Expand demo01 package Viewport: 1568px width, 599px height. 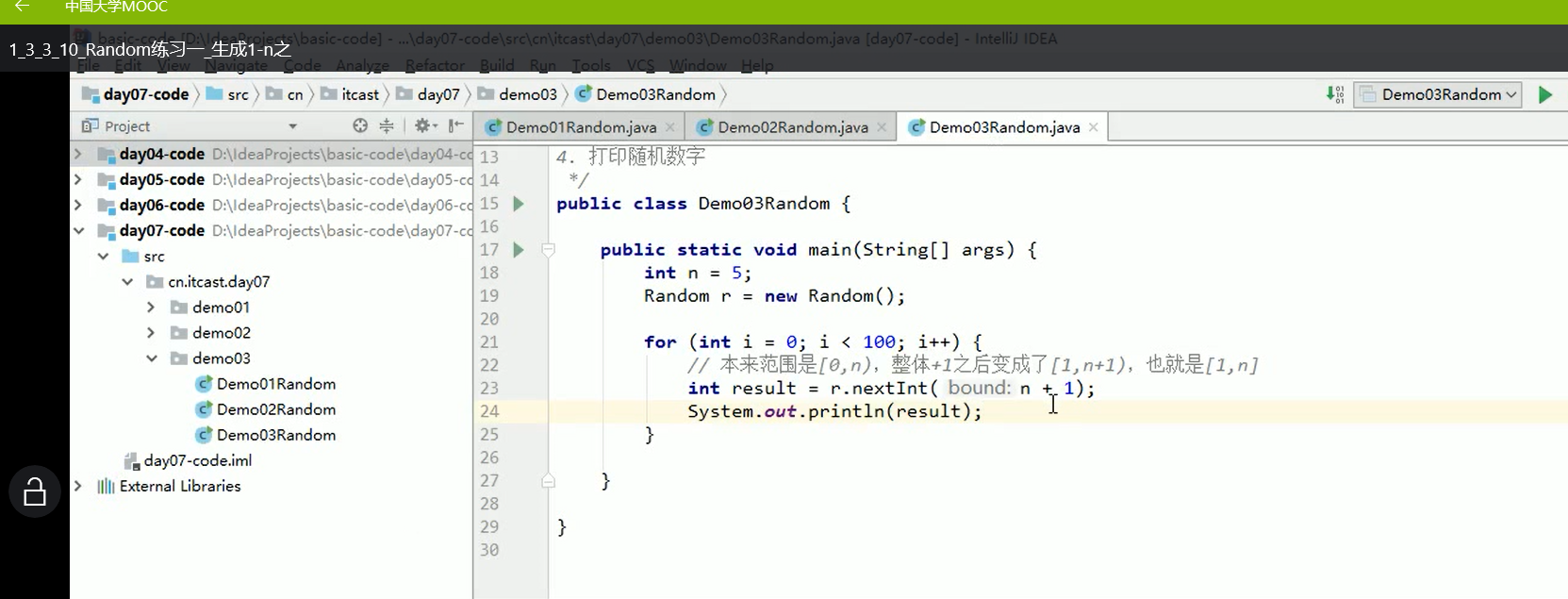[x=151, y=307]
